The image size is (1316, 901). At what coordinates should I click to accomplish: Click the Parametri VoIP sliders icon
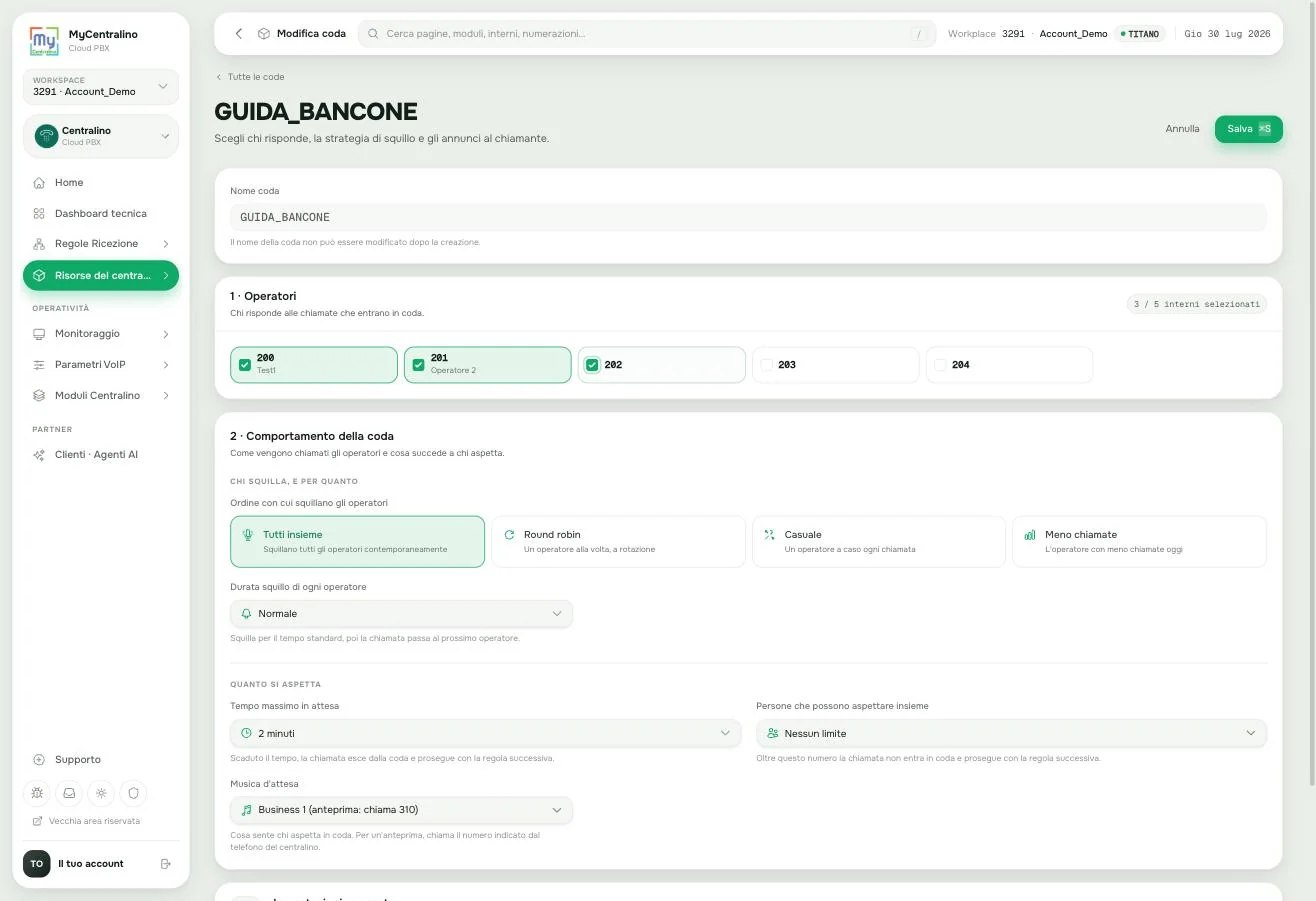[39, 365]
